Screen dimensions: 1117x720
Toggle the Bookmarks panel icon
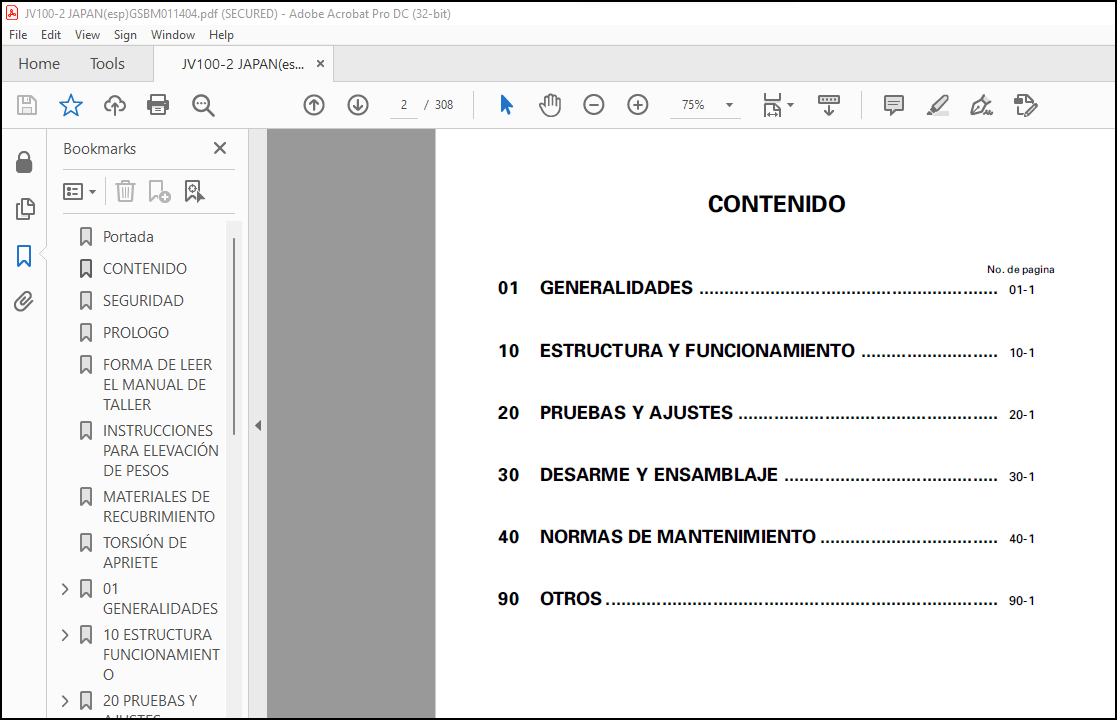tap(24, 256)
